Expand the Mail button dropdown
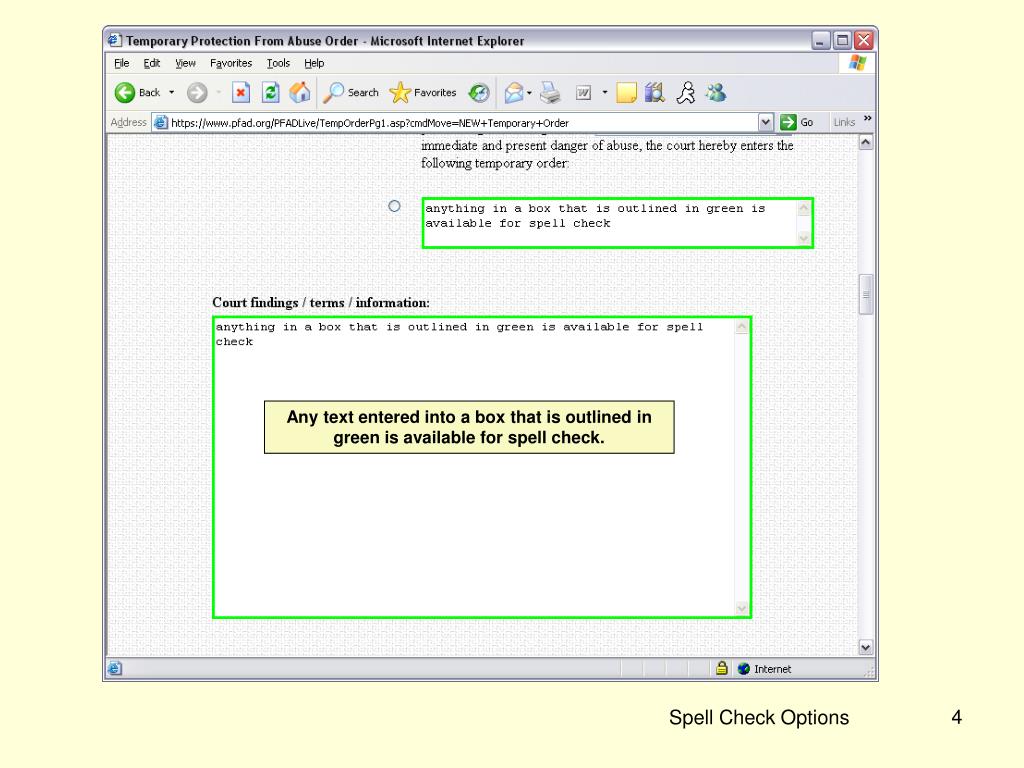Screen dimensions: 1024x768 pyautogui.click(x=529, y=93)
